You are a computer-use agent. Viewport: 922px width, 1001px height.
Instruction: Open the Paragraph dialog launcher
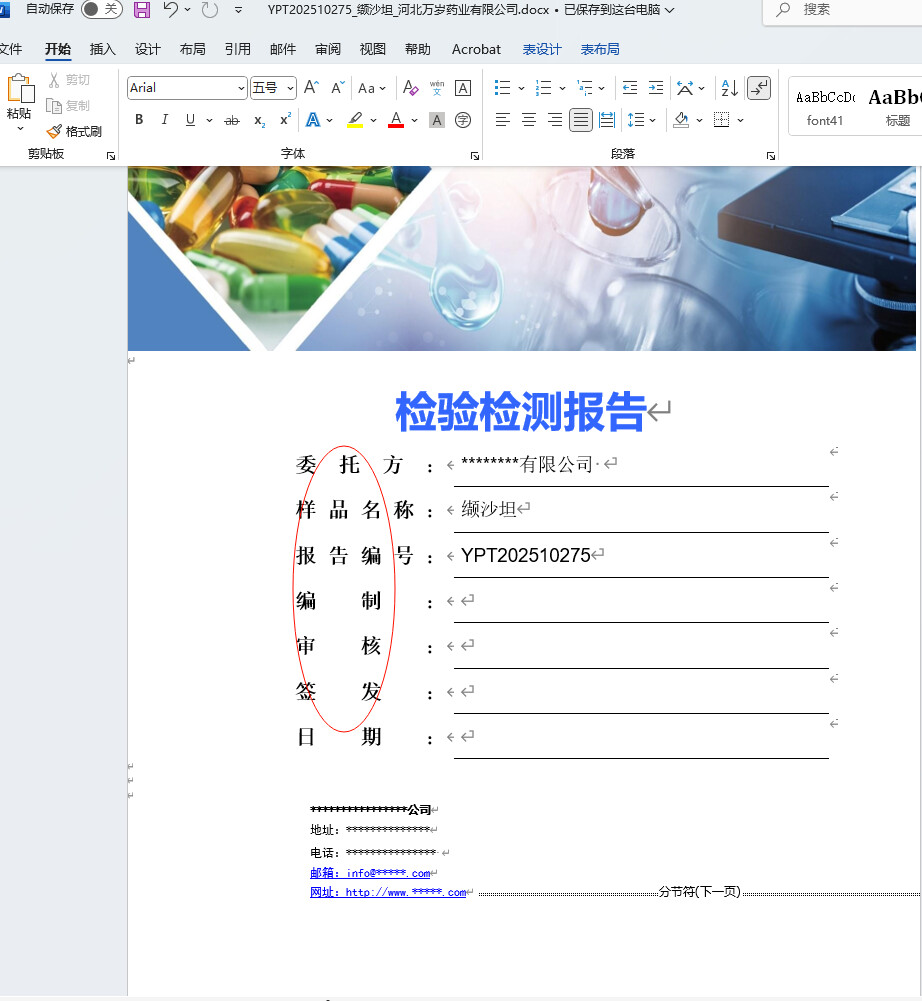(x=771, y=156)
